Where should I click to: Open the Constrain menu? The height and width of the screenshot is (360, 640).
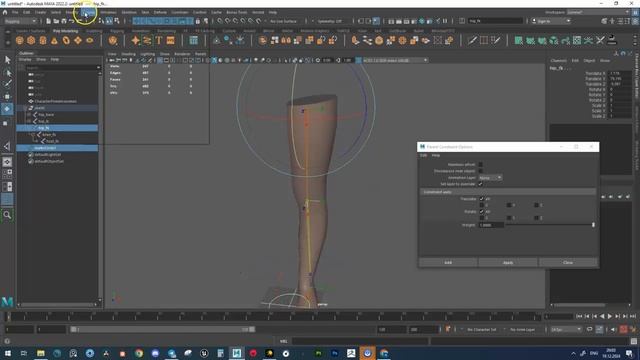180,12
